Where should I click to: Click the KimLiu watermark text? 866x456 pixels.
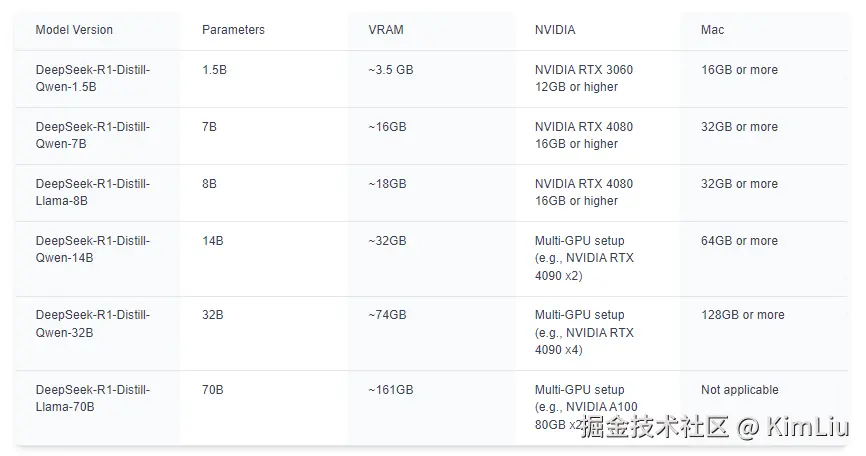coord(807,427)
